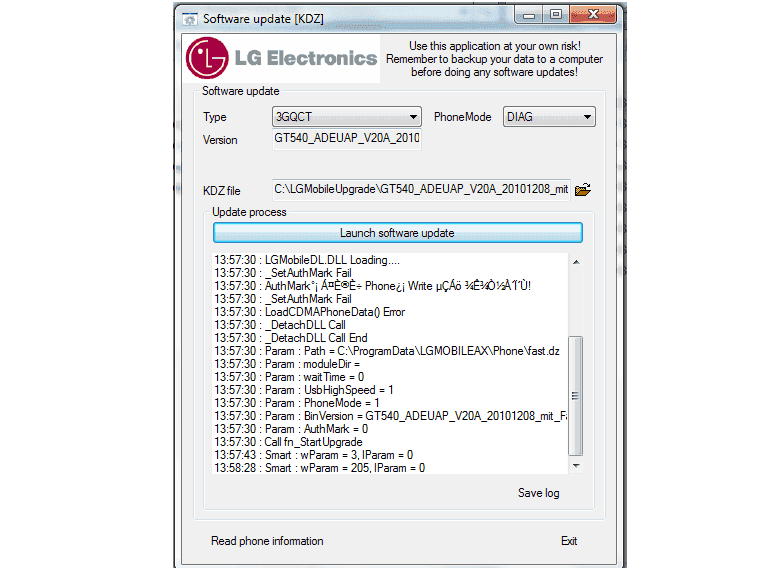Click the log scrollbar down arrow
The height and width of the screenshot is (568, 768).
point(576,466)
